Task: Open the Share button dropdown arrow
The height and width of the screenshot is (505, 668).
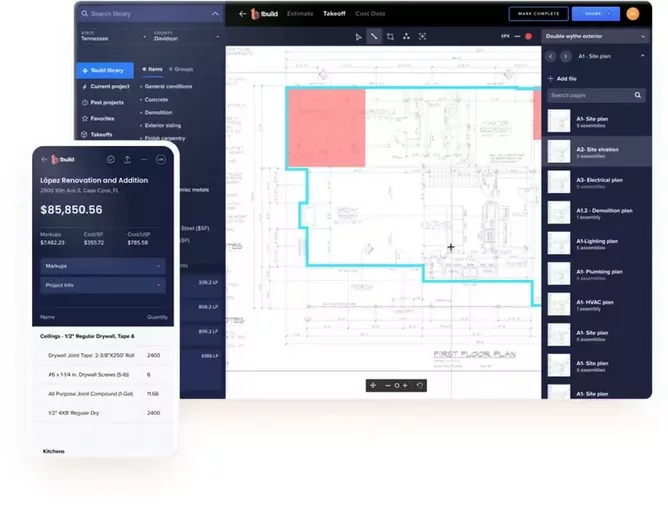Action: (x=609, y=14)
